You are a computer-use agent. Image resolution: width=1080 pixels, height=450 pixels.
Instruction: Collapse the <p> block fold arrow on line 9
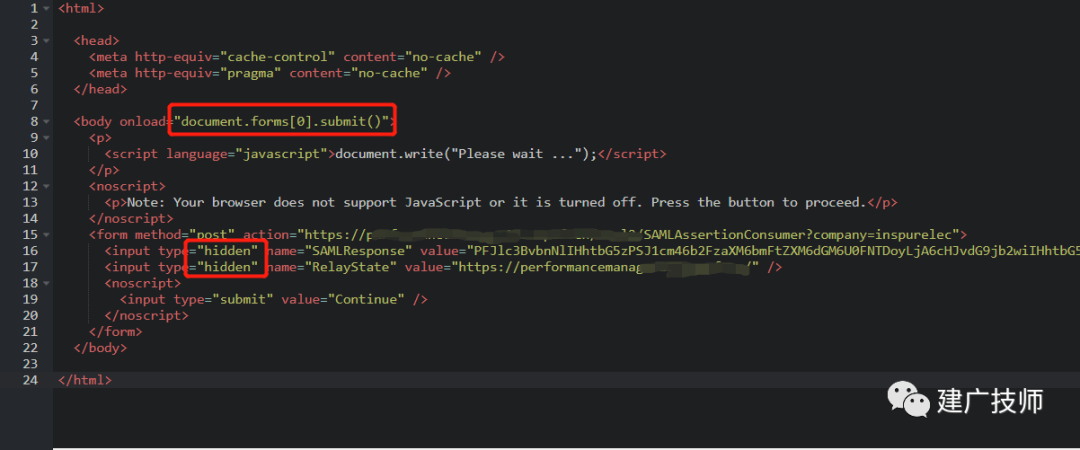coord(45,138)
